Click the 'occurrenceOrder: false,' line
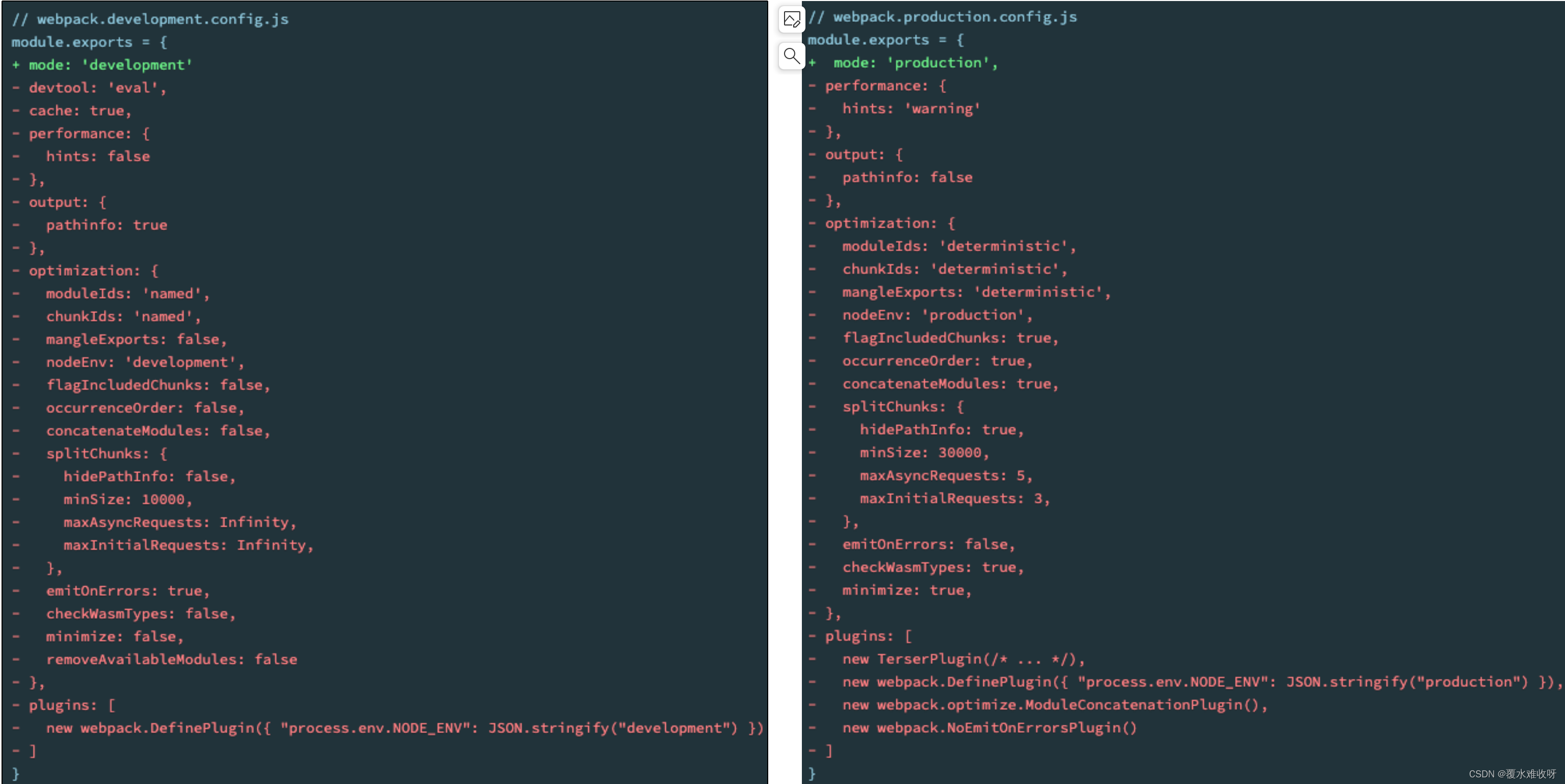The width and height of the screenshot is (1565, 784). 145,408
